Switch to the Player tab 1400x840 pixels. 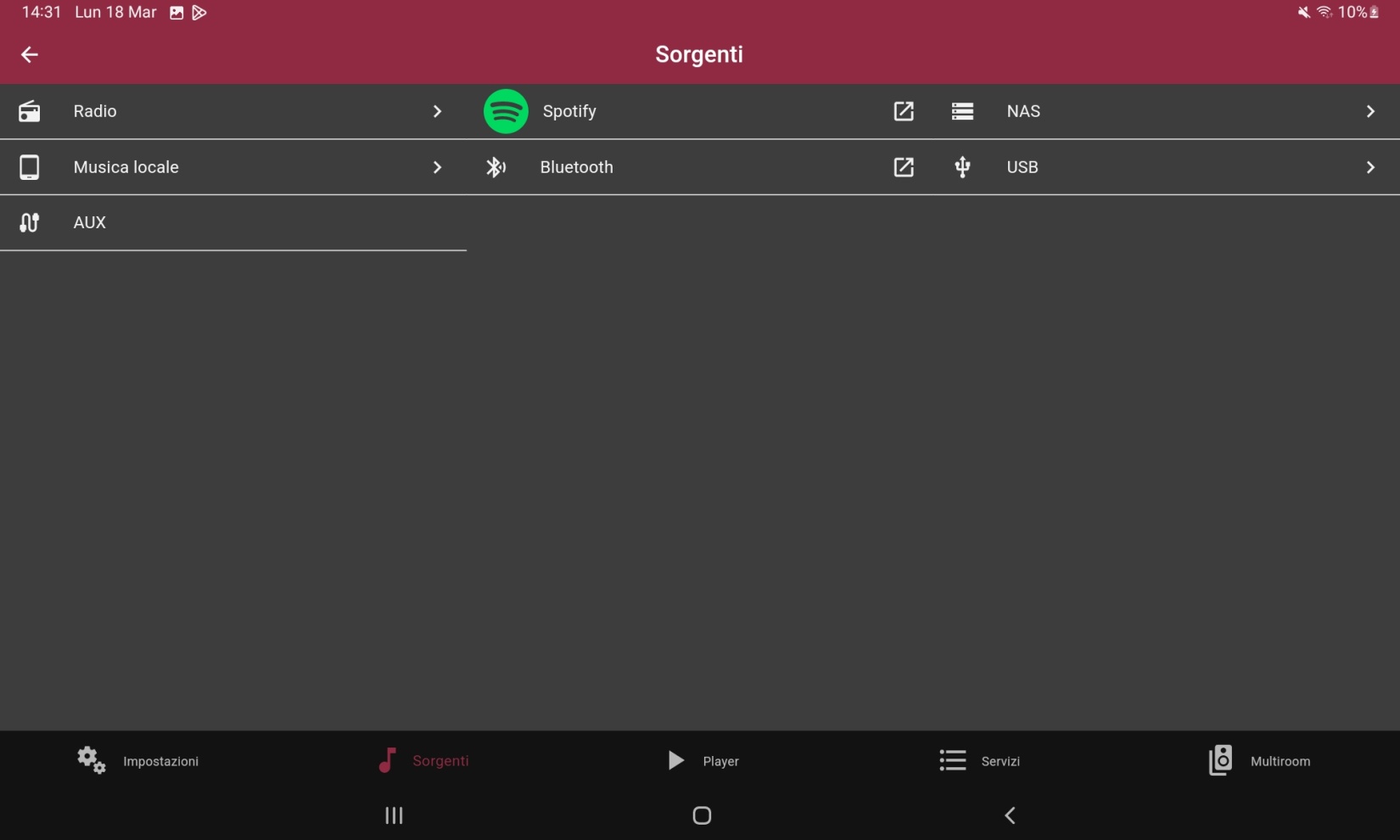703,760
